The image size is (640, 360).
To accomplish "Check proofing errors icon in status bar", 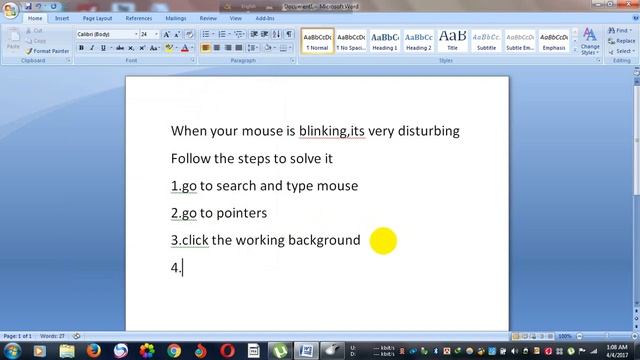I will [x=76, y=336].
